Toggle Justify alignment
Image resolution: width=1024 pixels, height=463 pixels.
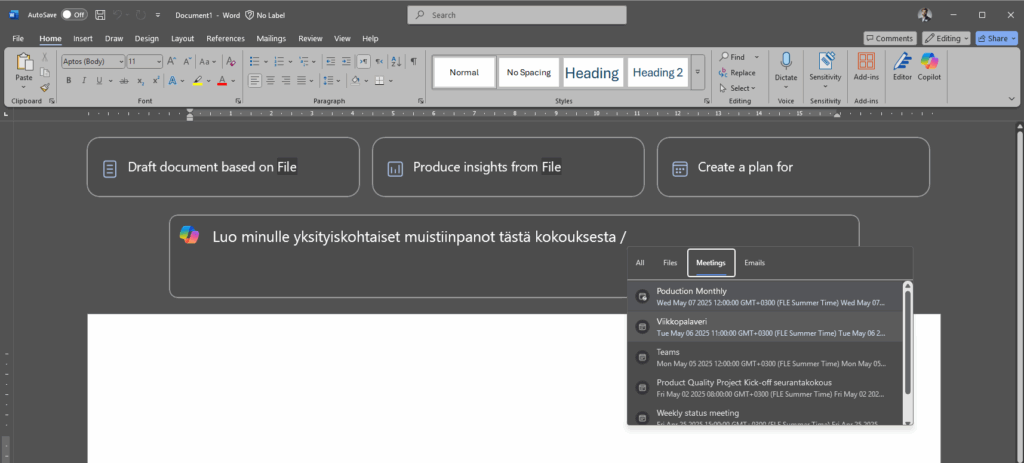click(x=301, y=81)
